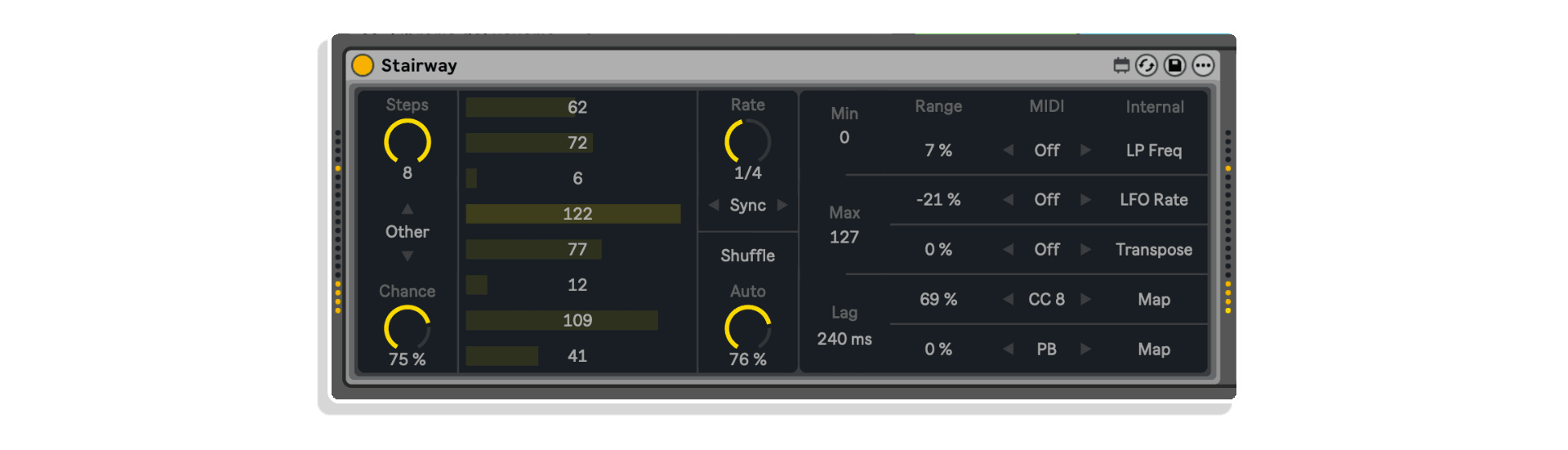Click the step bar with value 122
The width and height of the screenshot is (1568, 450).
point(577,214)
